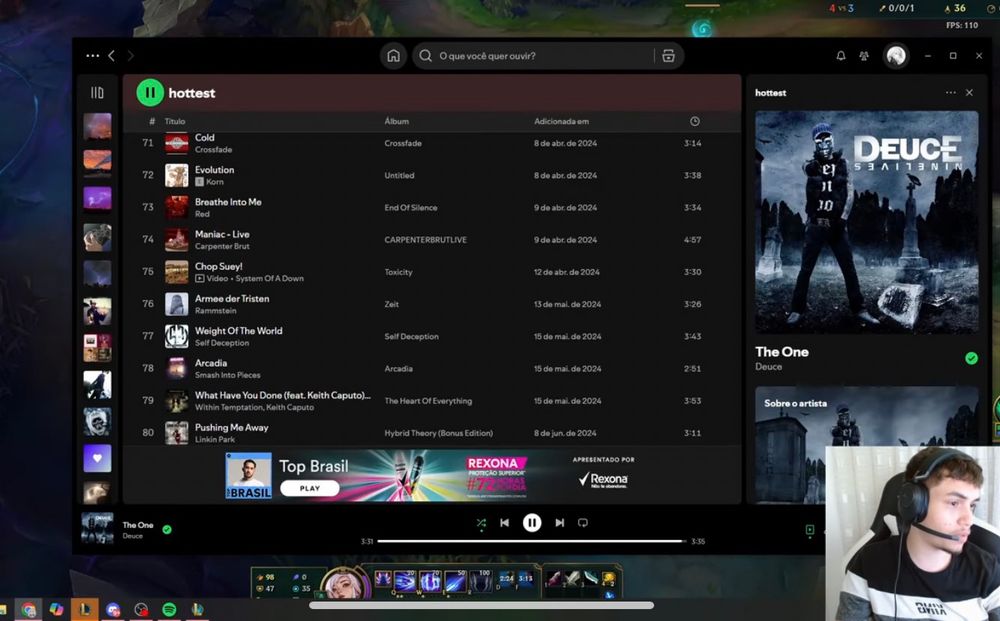The width and height of the screenshot is (1000, 621).
Task: Open 'The One' title in side panel
Action: 782,352
